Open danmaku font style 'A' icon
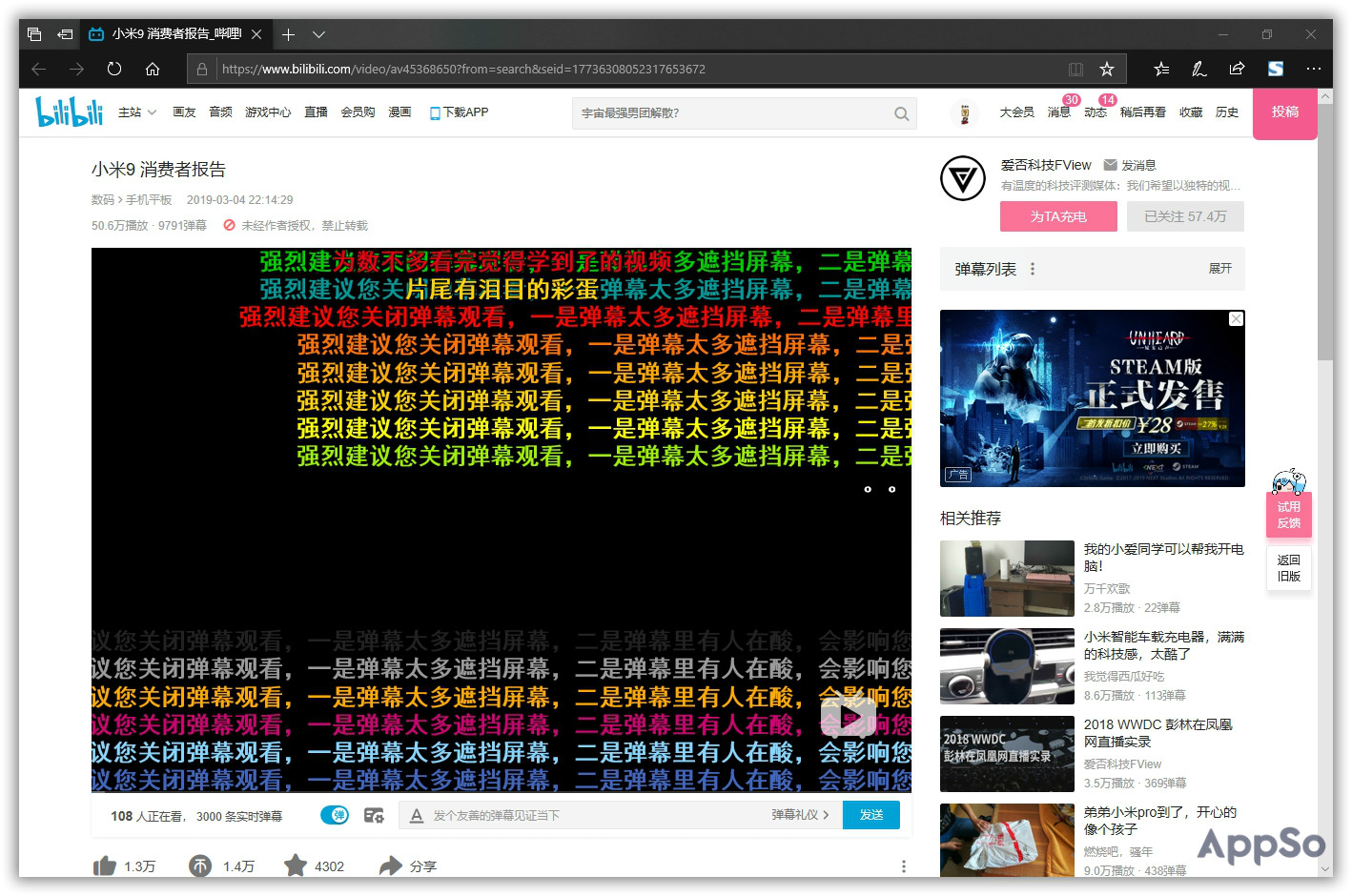1352x896 pixels. [x=417, y=815]
